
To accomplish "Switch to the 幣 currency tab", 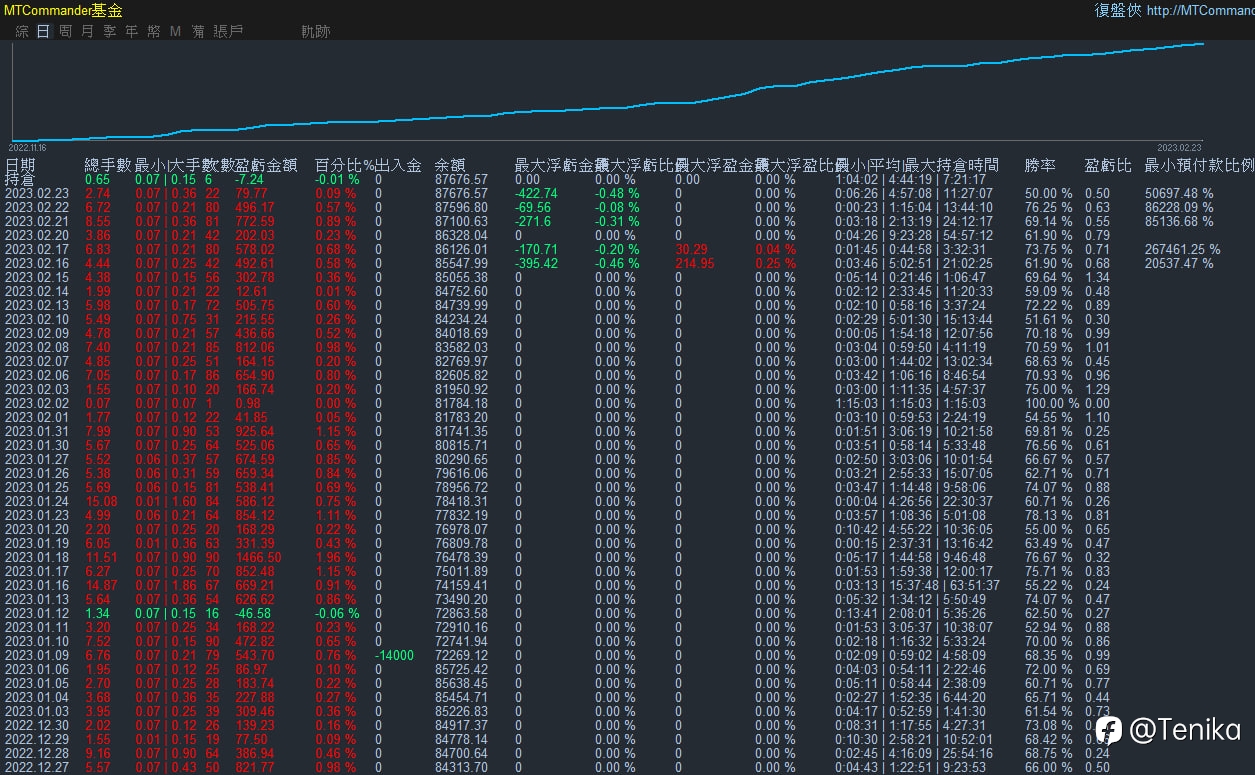I will [153, 31].
